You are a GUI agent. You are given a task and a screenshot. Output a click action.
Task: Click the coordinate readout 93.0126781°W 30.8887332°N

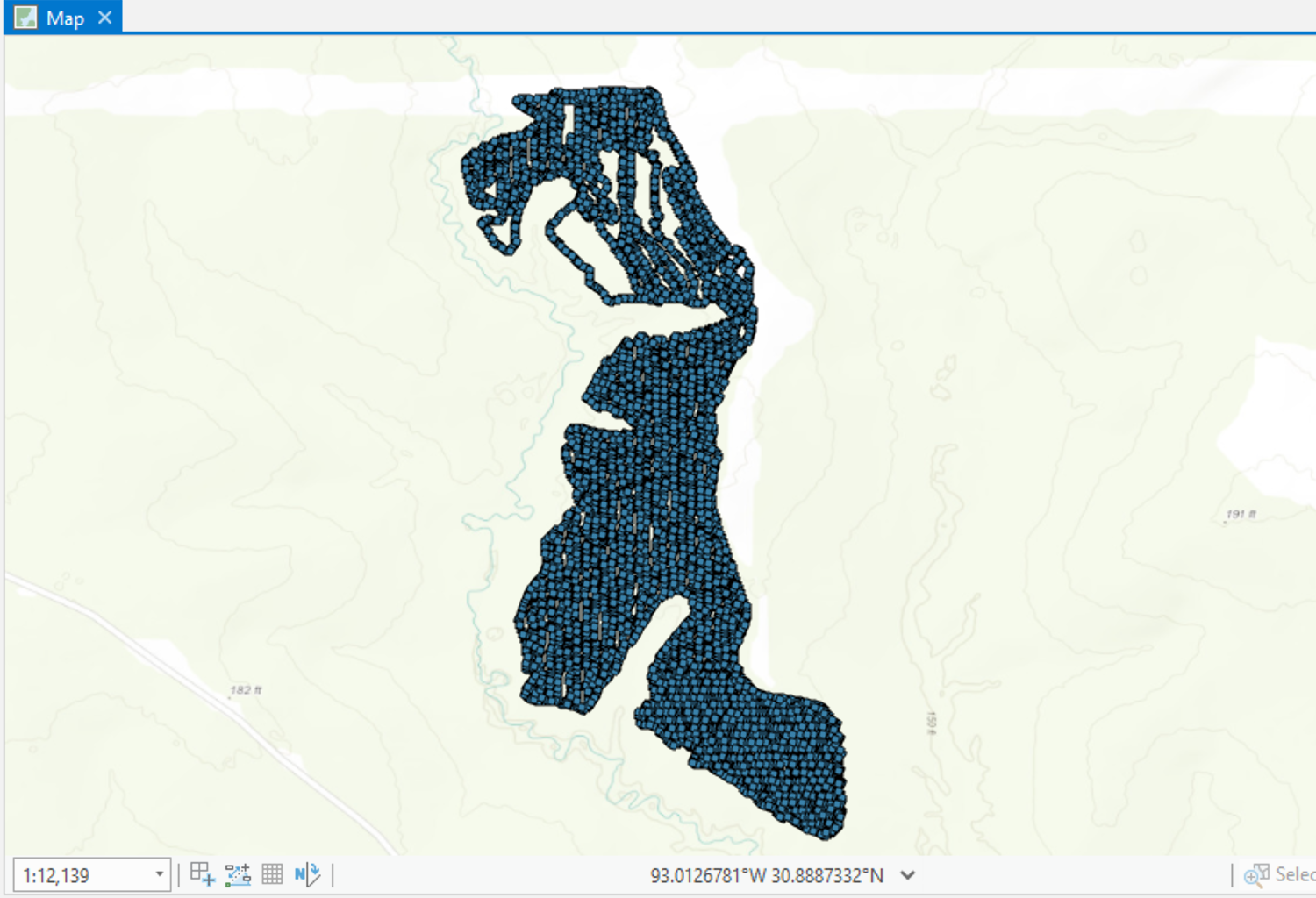point(766,875)
